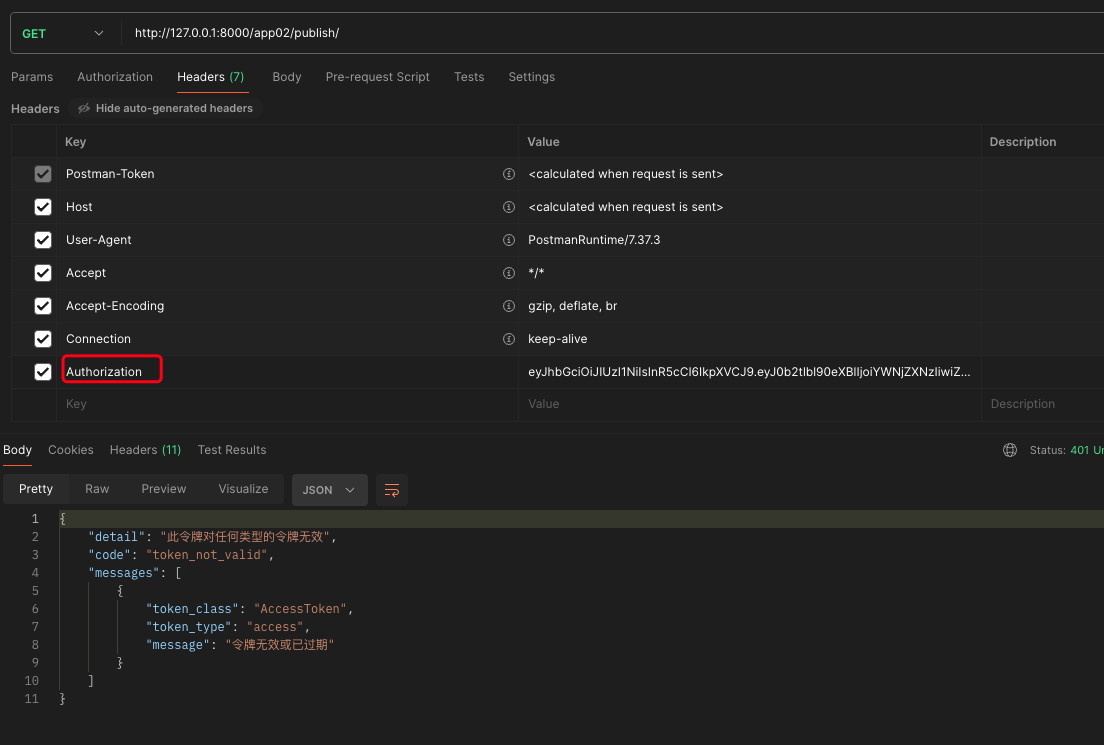Click info icon for Accept header

click(x=508, y=273)
